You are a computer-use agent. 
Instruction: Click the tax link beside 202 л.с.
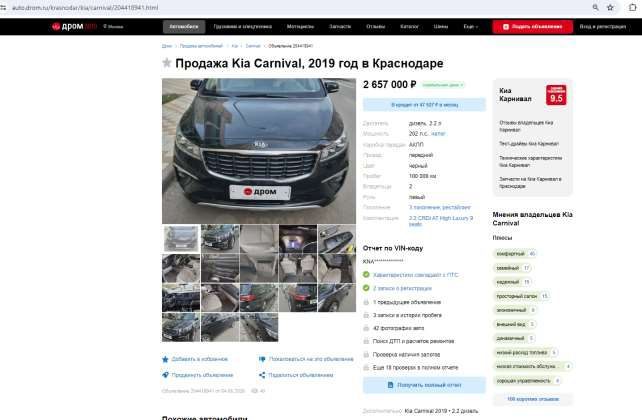(x=438, y=134)
